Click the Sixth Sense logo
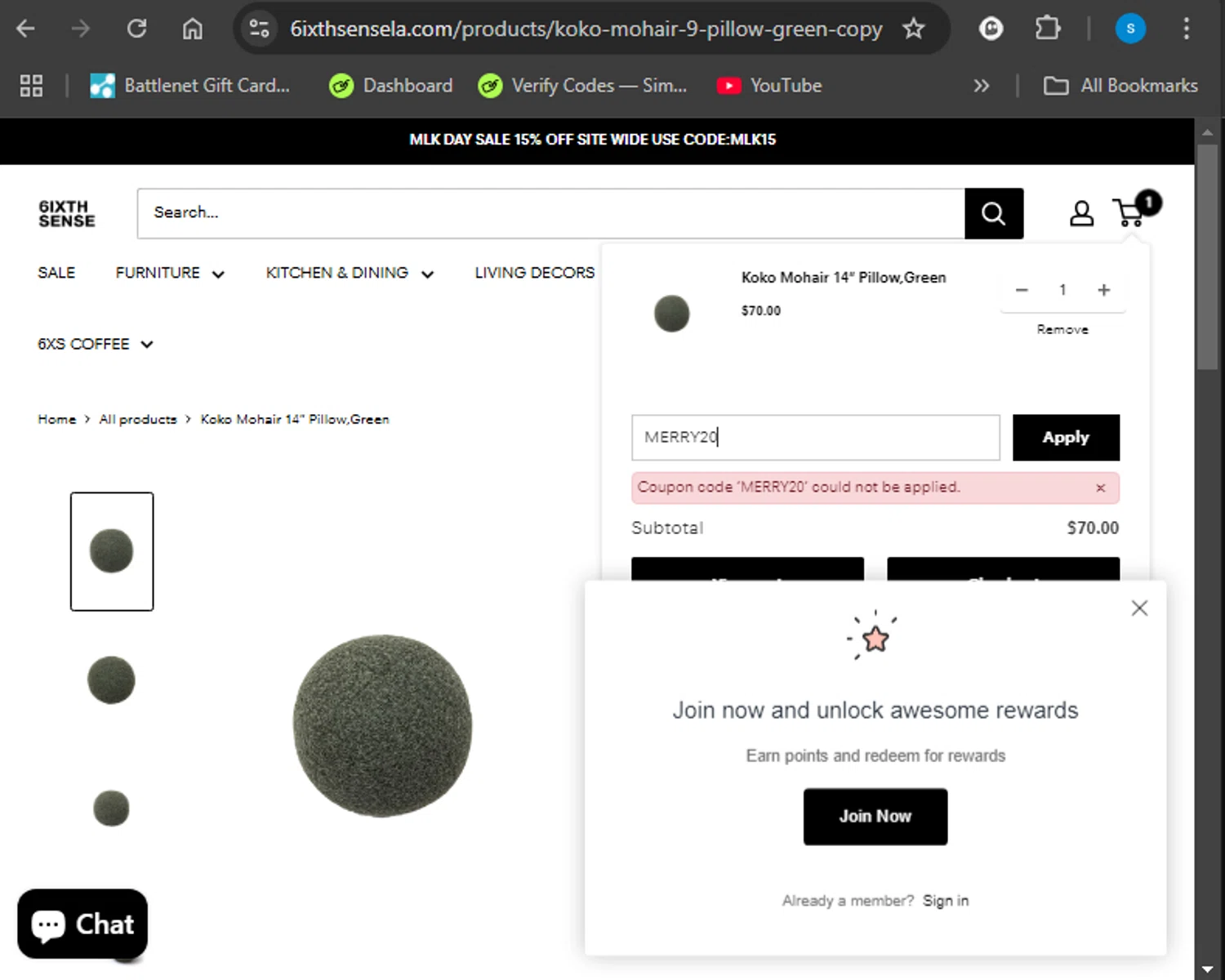Viewport: 1225px width, 980px height. click(x=67, y=214)
